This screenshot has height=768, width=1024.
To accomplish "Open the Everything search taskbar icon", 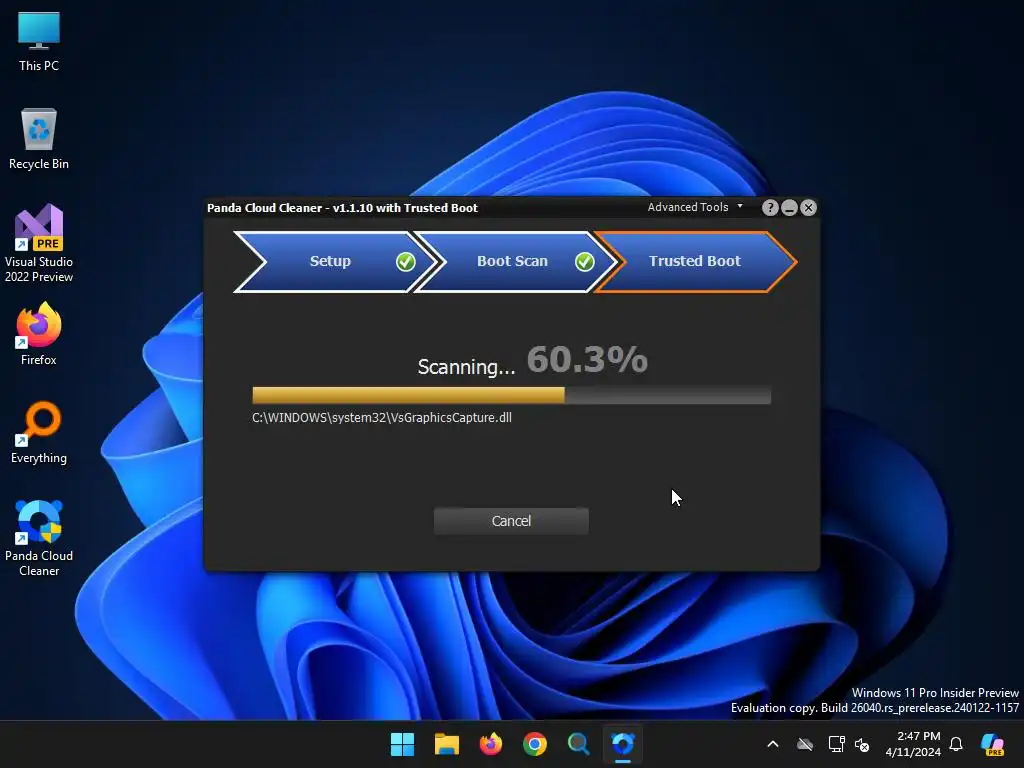I will tap(579, 744).
